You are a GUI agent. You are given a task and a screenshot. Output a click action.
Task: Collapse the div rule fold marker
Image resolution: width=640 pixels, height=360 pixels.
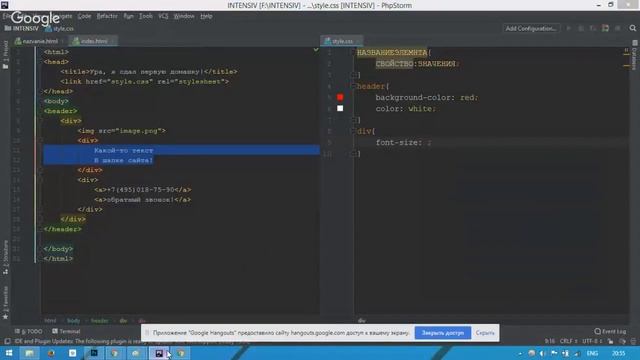[353, 131]
